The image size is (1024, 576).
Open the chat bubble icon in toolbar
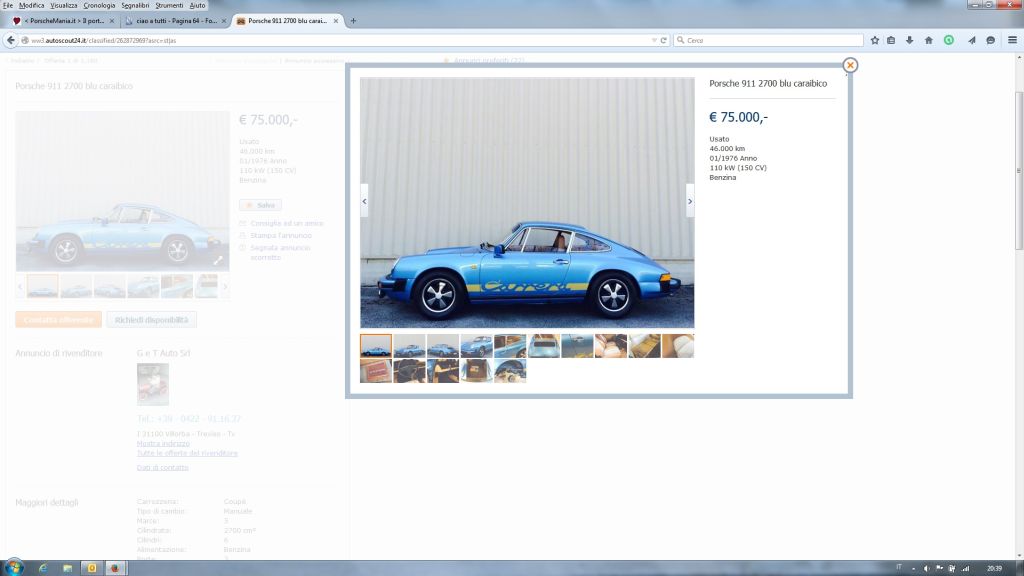coord(990,40)
